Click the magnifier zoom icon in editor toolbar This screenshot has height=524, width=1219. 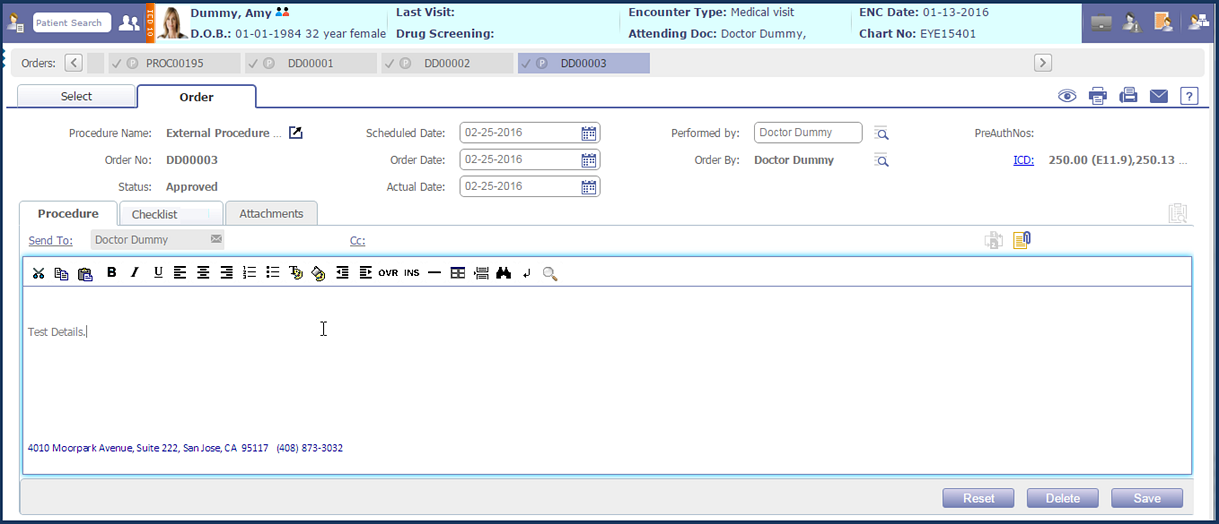tap(550, 273)
